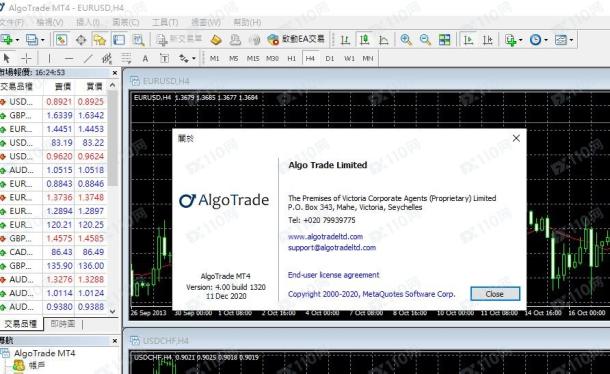This screenshot has height=374, width=610.
Task: Switch chart to bar chart icon
Action: [x=345, y=40]
